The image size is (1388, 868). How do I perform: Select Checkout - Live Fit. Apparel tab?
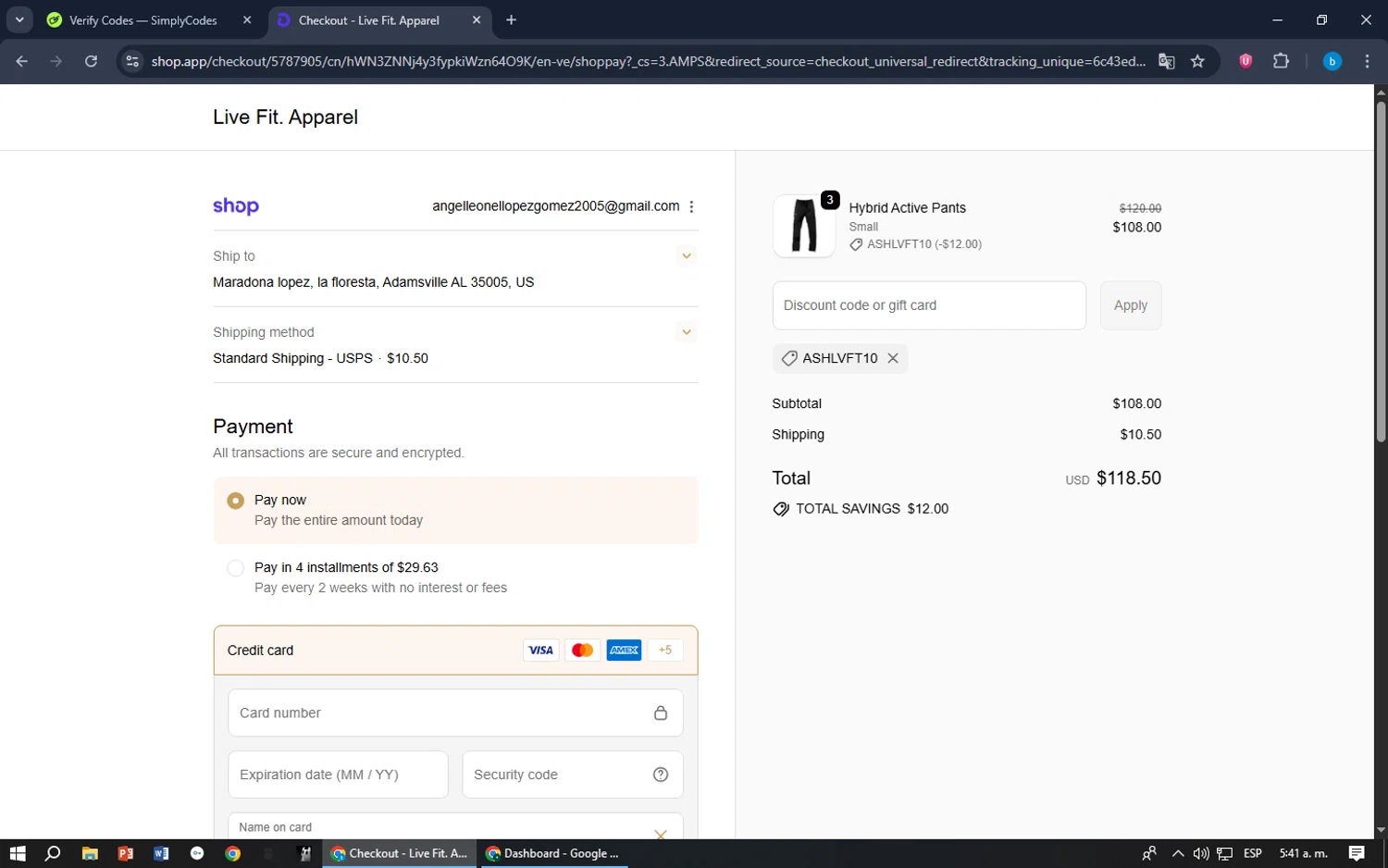pyautogui.click(x=368, y=20)
